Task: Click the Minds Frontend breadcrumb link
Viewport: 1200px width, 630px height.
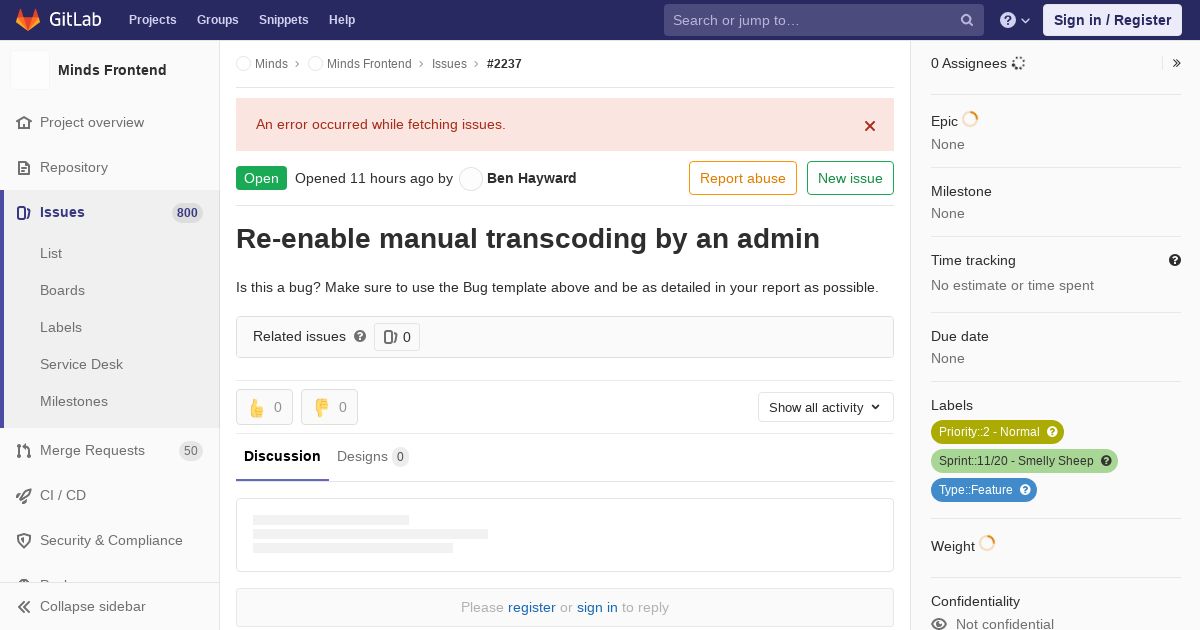Action: (369, 64)
